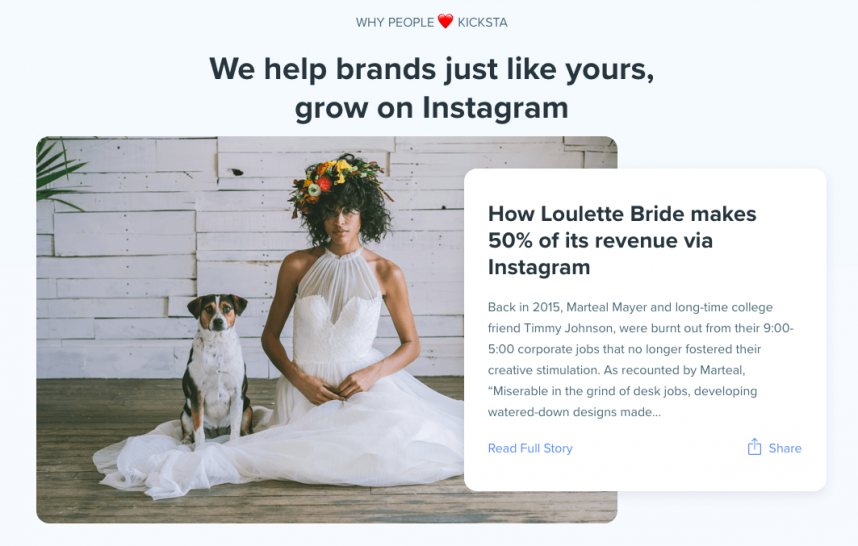Image resolution: width=858 pixels, height=546 pixels.
Task: Click the main heading about Instagram growth
Action: [x=431, y=88]
